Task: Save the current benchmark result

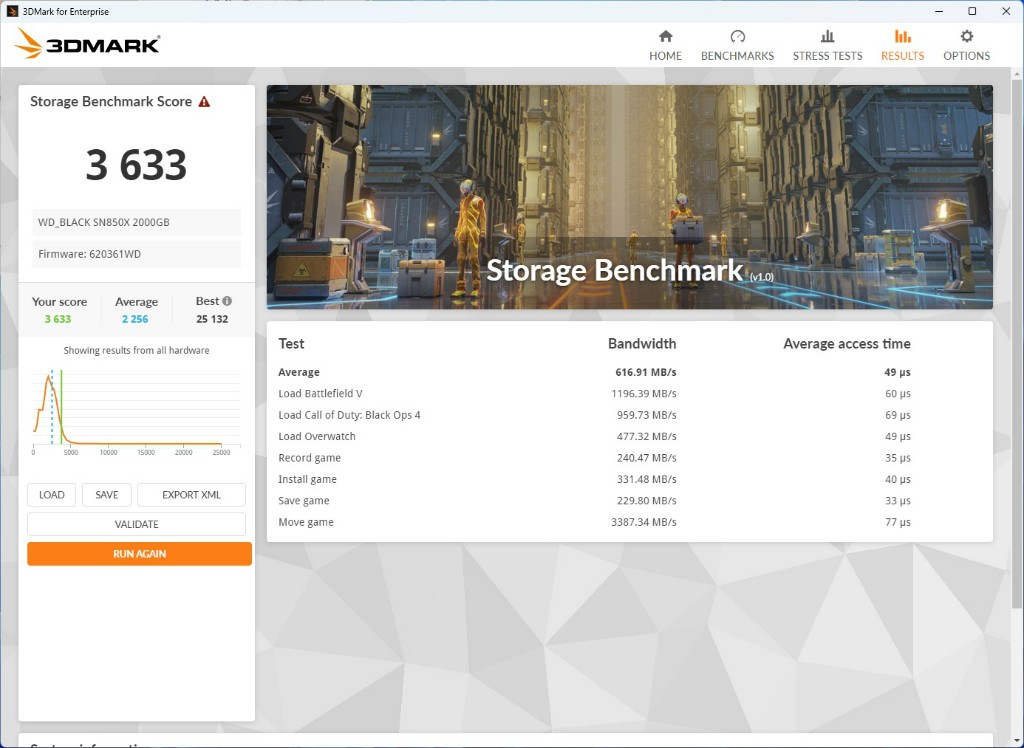Action: (106, 494)
